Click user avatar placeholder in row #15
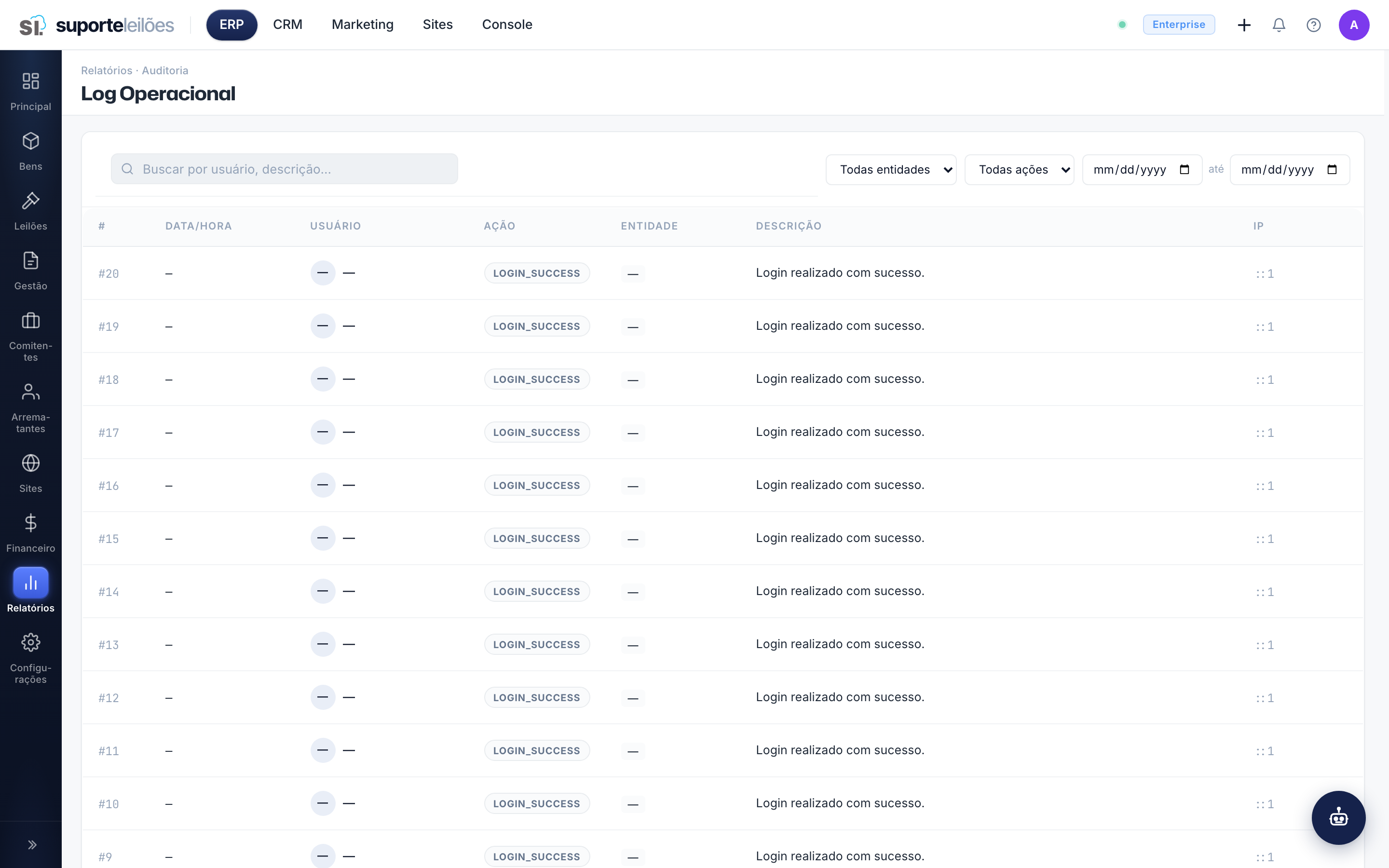Viewport: 1389px width, 868px height. [323, 538]
